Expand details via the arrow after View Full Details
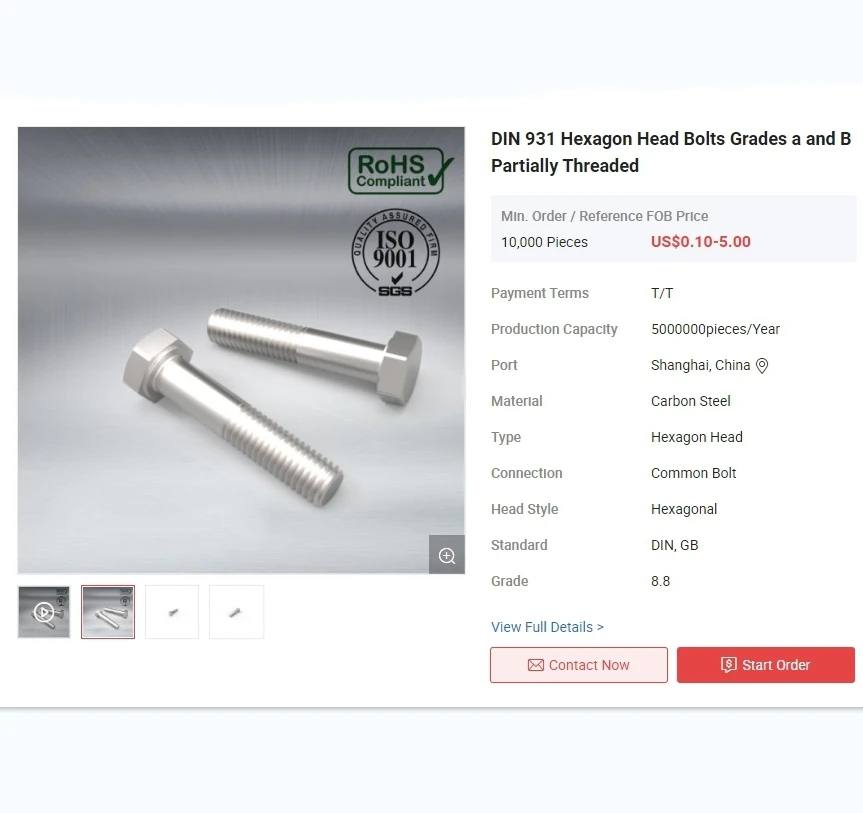863x813 pixels. click(x=600, y=627)
